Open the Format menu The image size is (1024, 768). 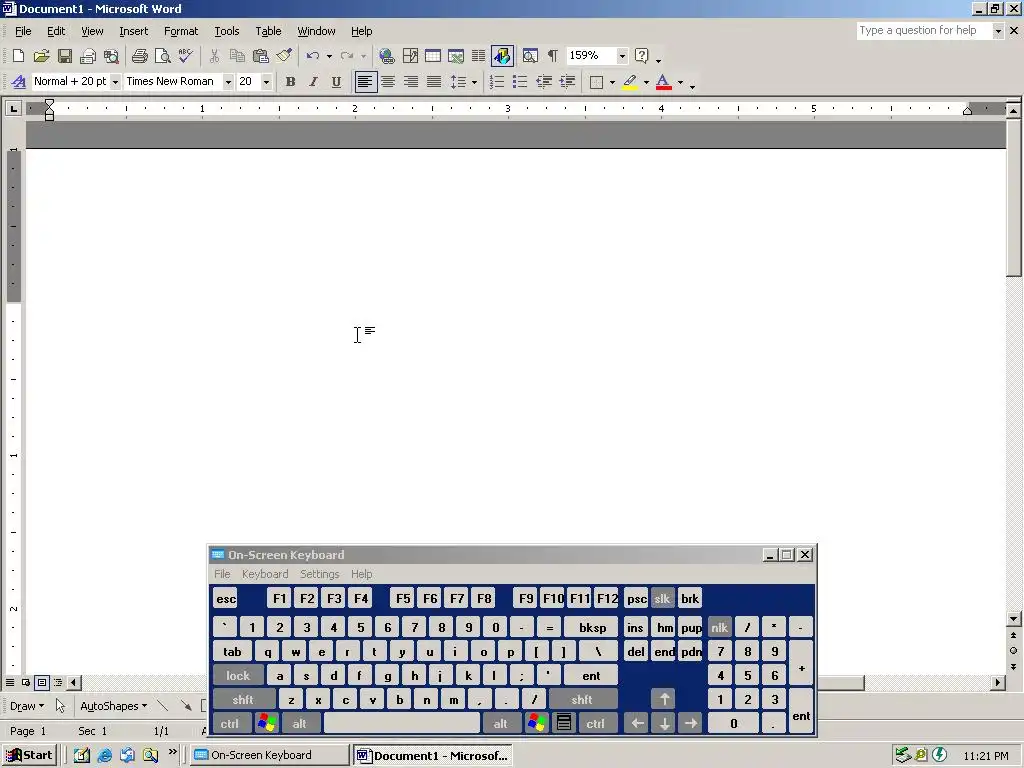tap(181, 31)
